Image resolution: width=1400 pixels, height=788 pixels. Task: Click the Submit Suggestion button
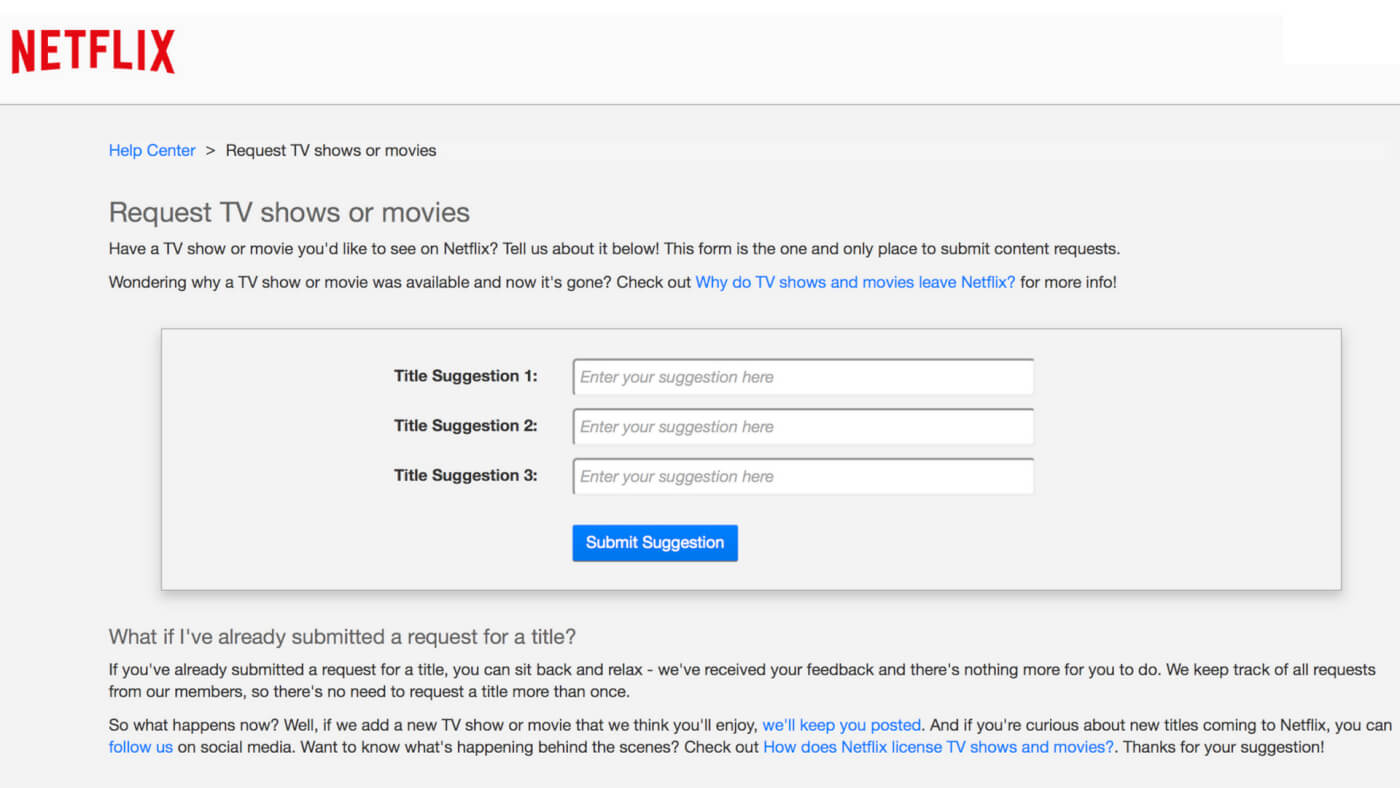[655, 543]
